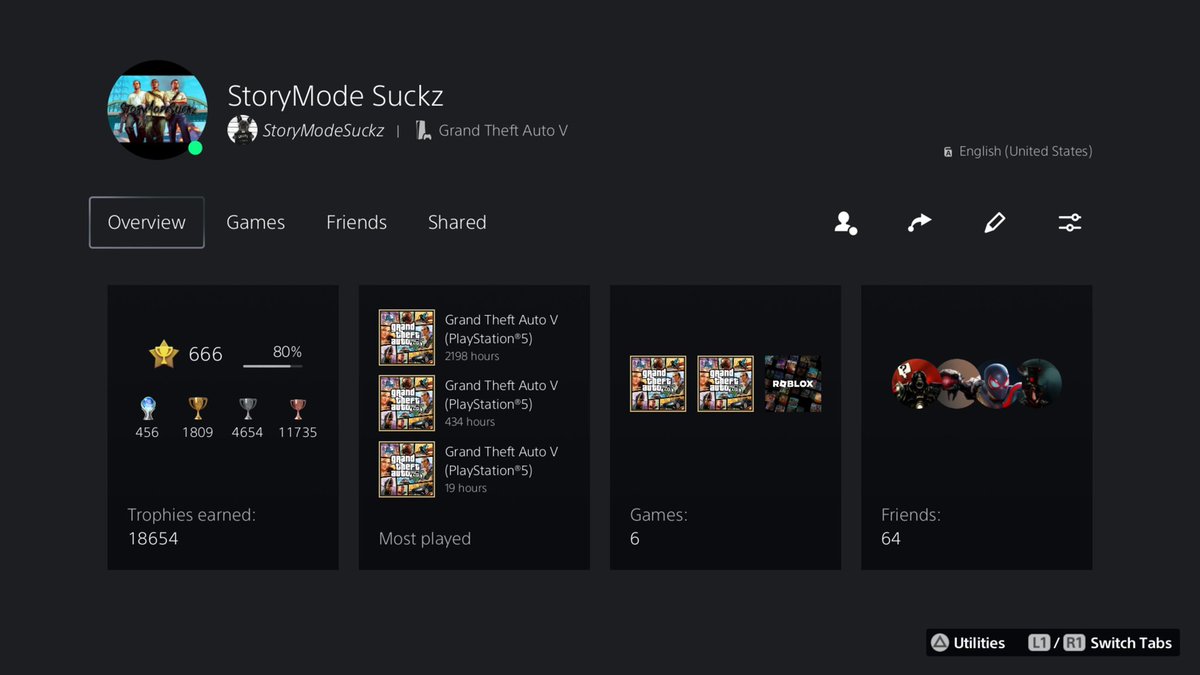This screenshot has height=675, width=1200.
Task: Click the L1 button icon
Action: (1040, 643)
